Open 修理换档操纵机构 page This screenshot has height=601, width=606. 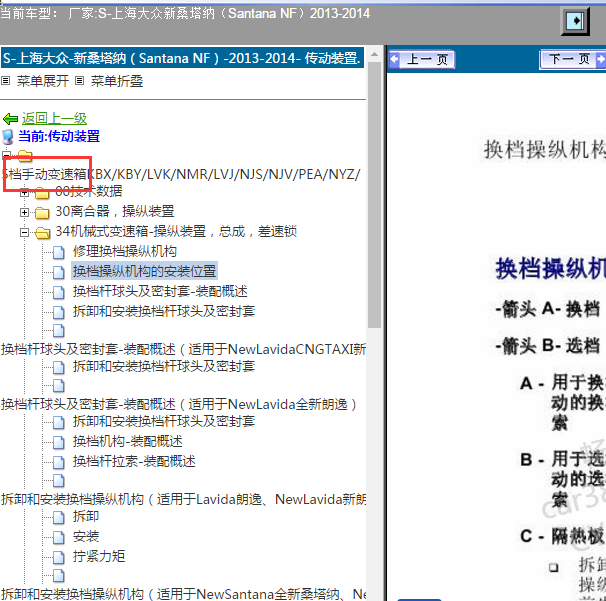click(x=125, y=252)
